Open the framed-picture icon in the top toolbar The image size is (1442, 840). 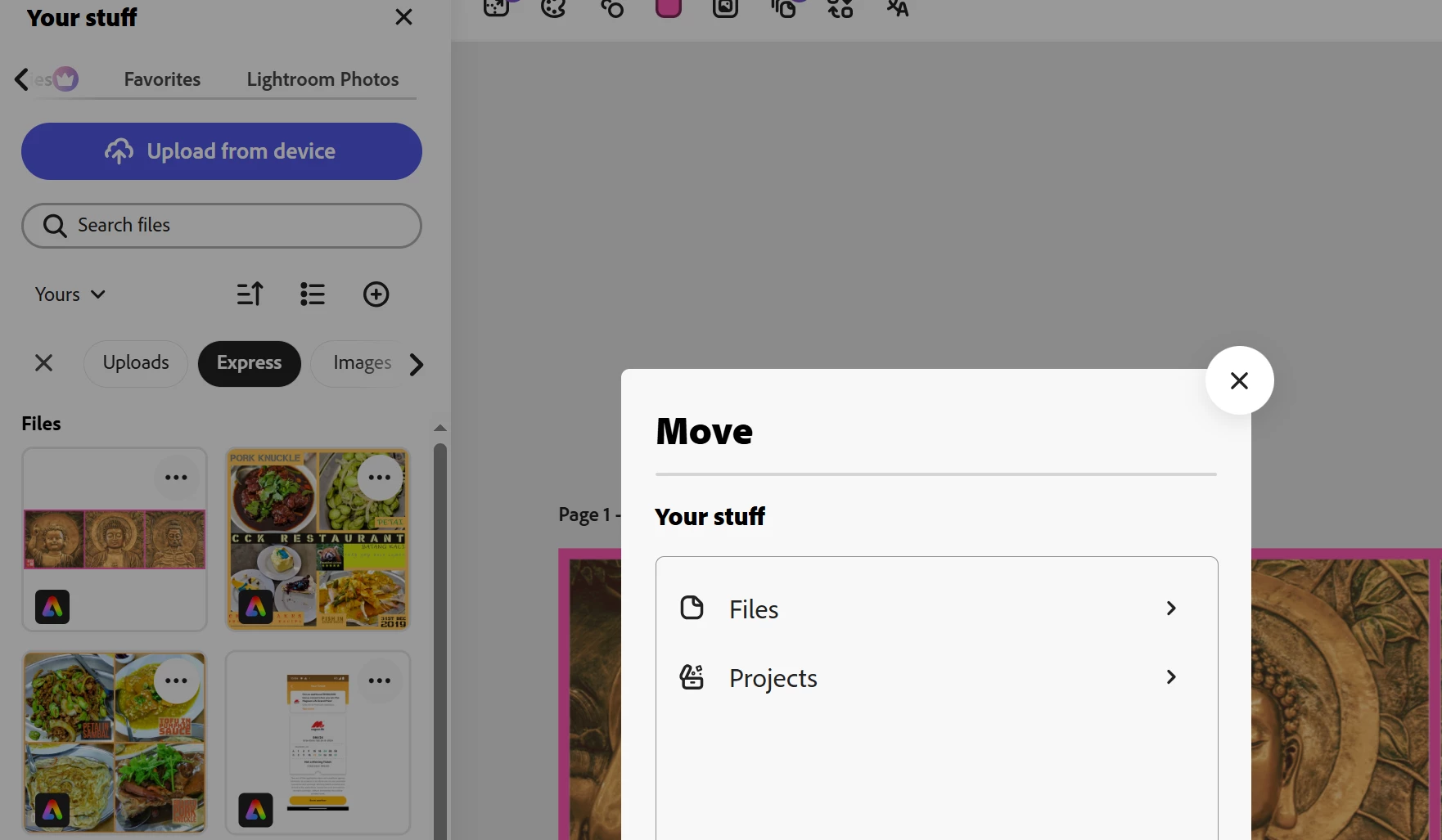click(x=726, y=8)
